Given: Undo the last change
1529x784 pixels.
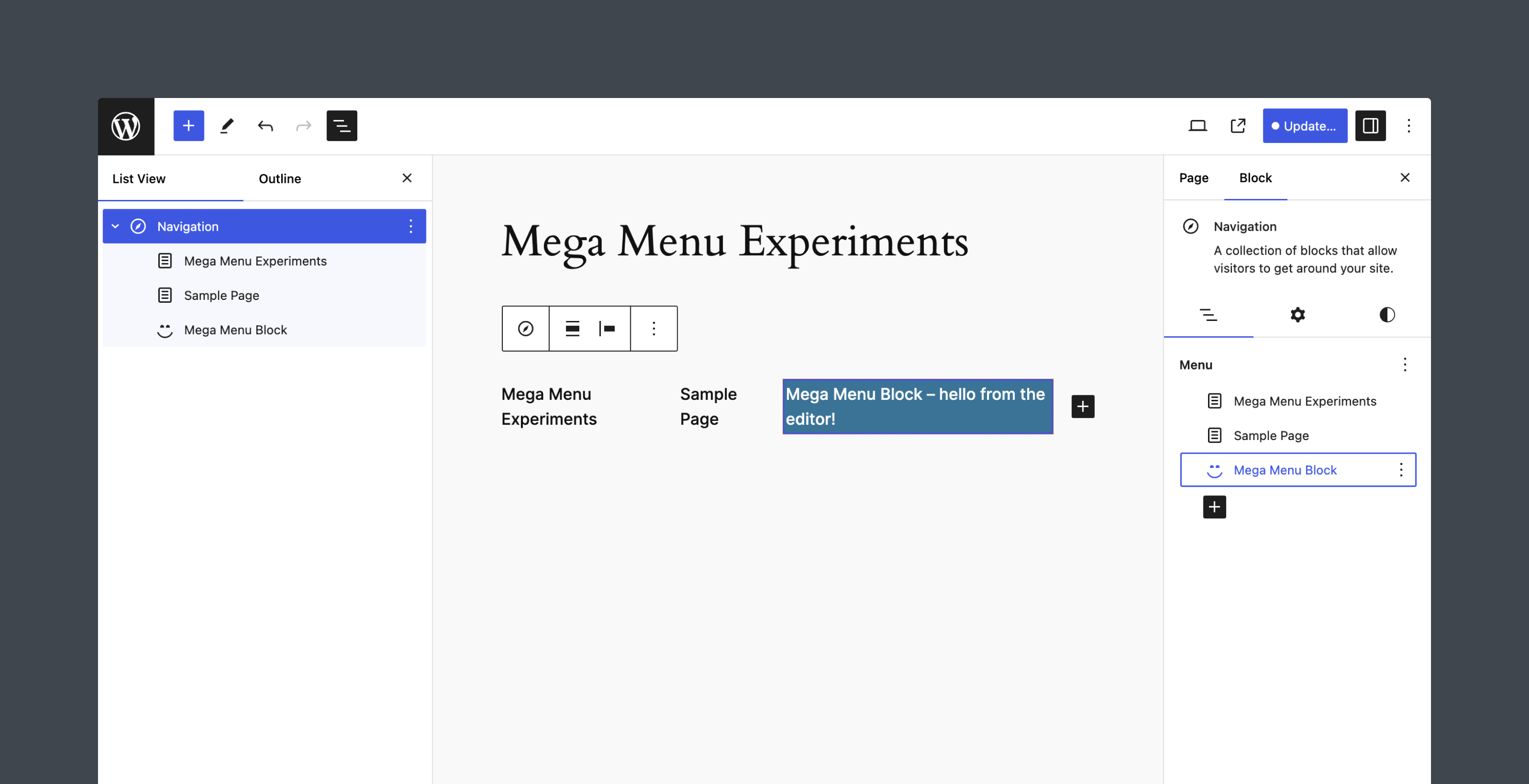Looking at the screenshot, I should coord(265,125).
